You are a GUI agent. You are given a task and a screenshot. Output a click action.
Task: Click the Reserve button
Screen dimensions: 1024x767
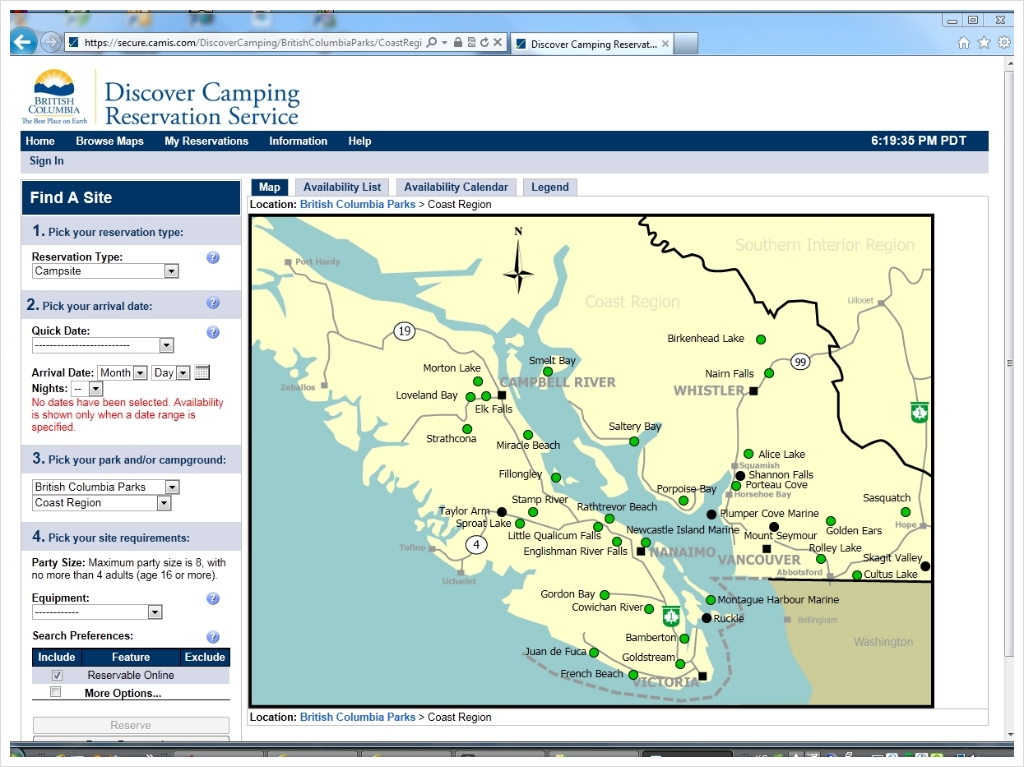[131, 725]
